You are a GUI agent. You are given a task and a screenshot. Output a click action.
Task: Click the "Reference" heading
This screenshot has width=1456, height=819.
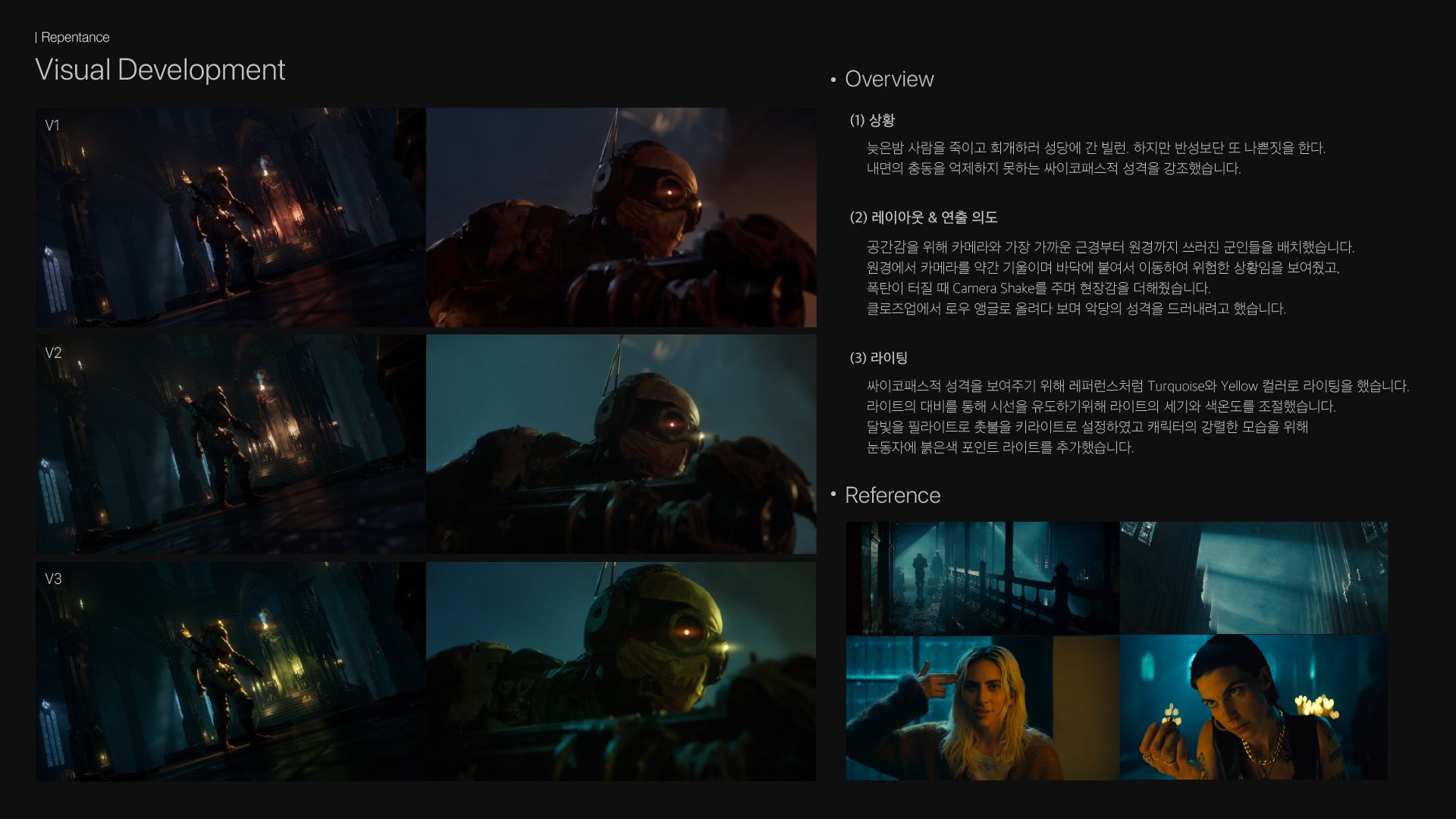pos(893,495)
